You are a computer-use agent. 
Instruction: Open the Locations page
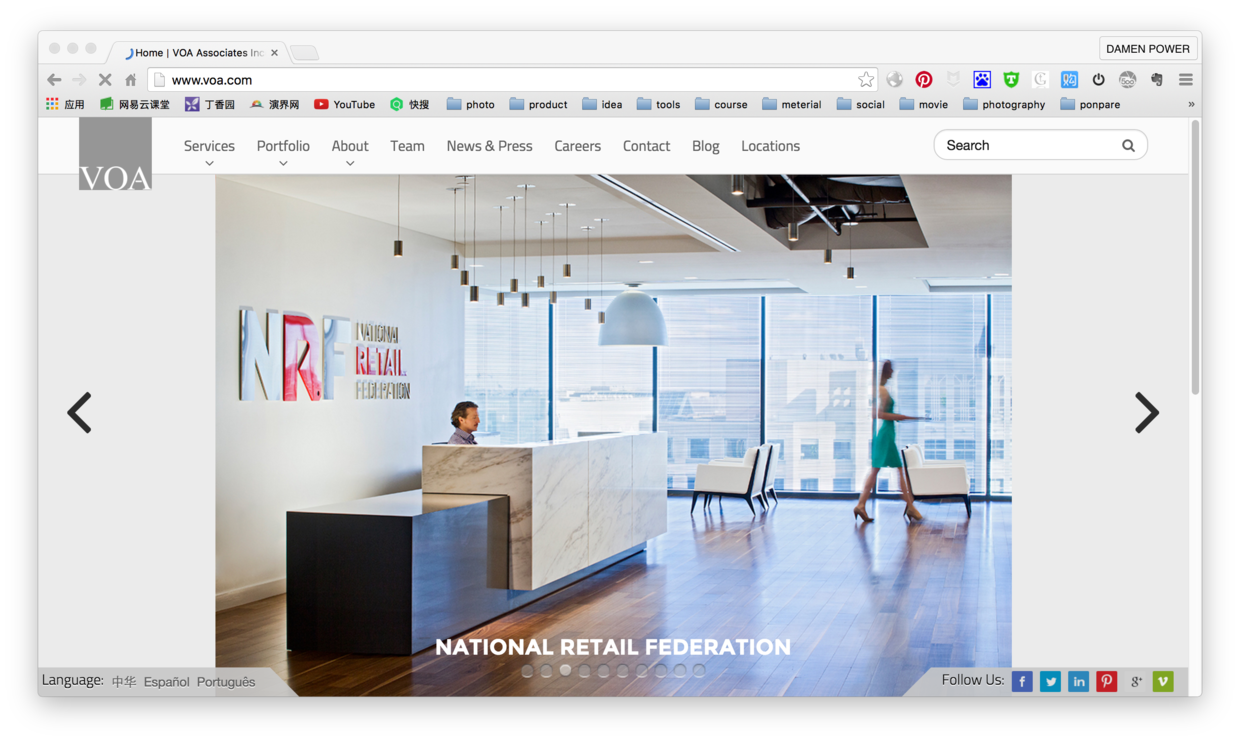[x=770, y=146]
